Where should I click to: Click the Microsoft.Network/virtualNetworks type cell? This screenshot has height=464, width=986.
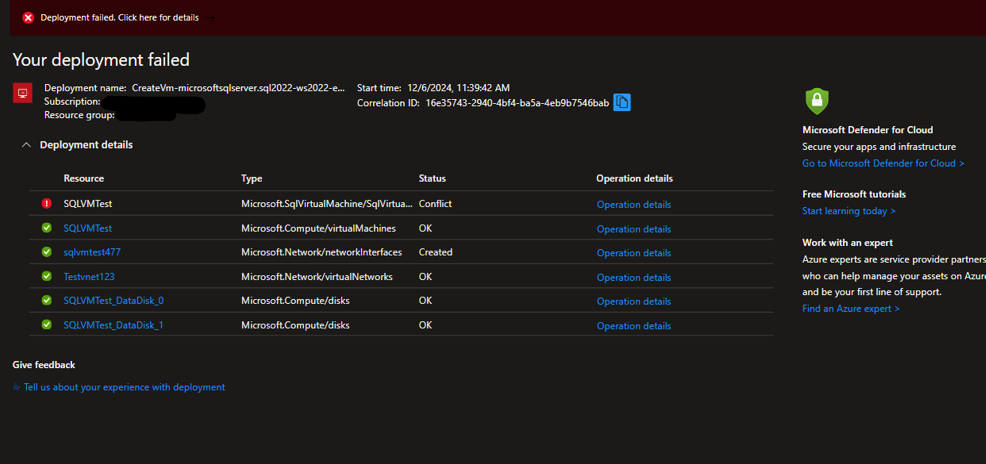317,277
